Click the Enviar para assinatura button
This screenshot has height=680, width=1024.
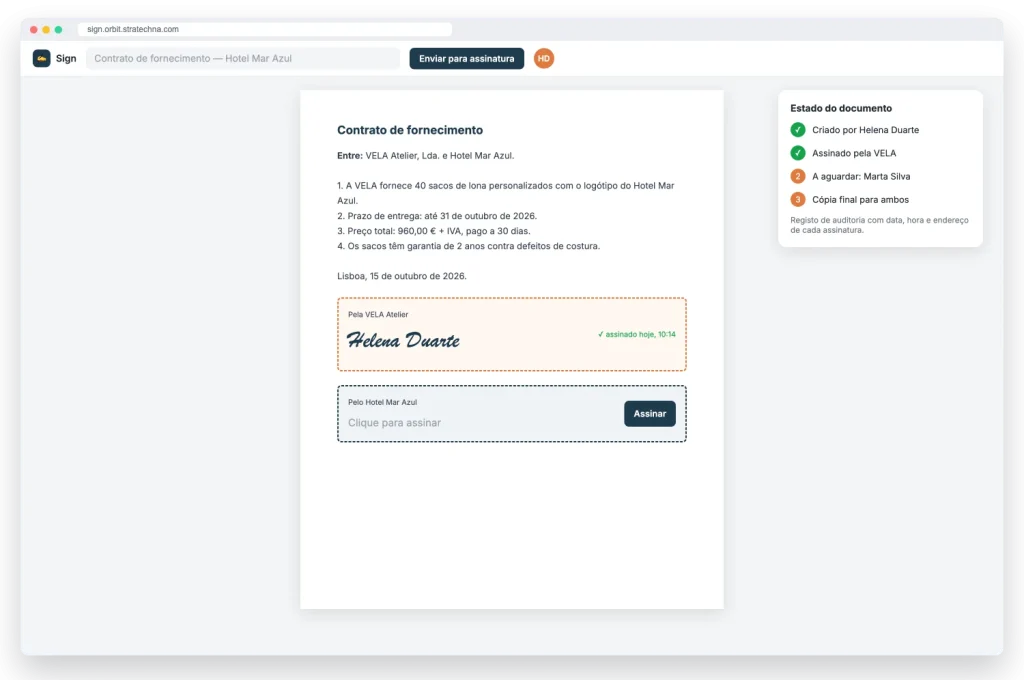[466, 58]
